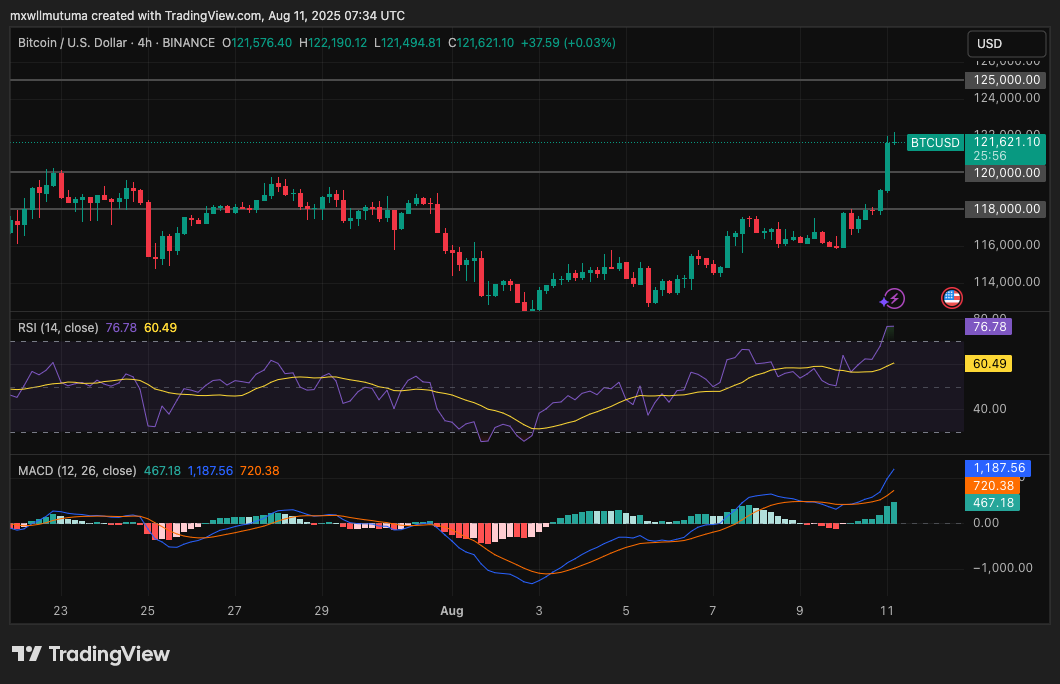Select the 120,000.00 horizontal line label
This screenshot has width=1060, height=684.
(1005, 173)
